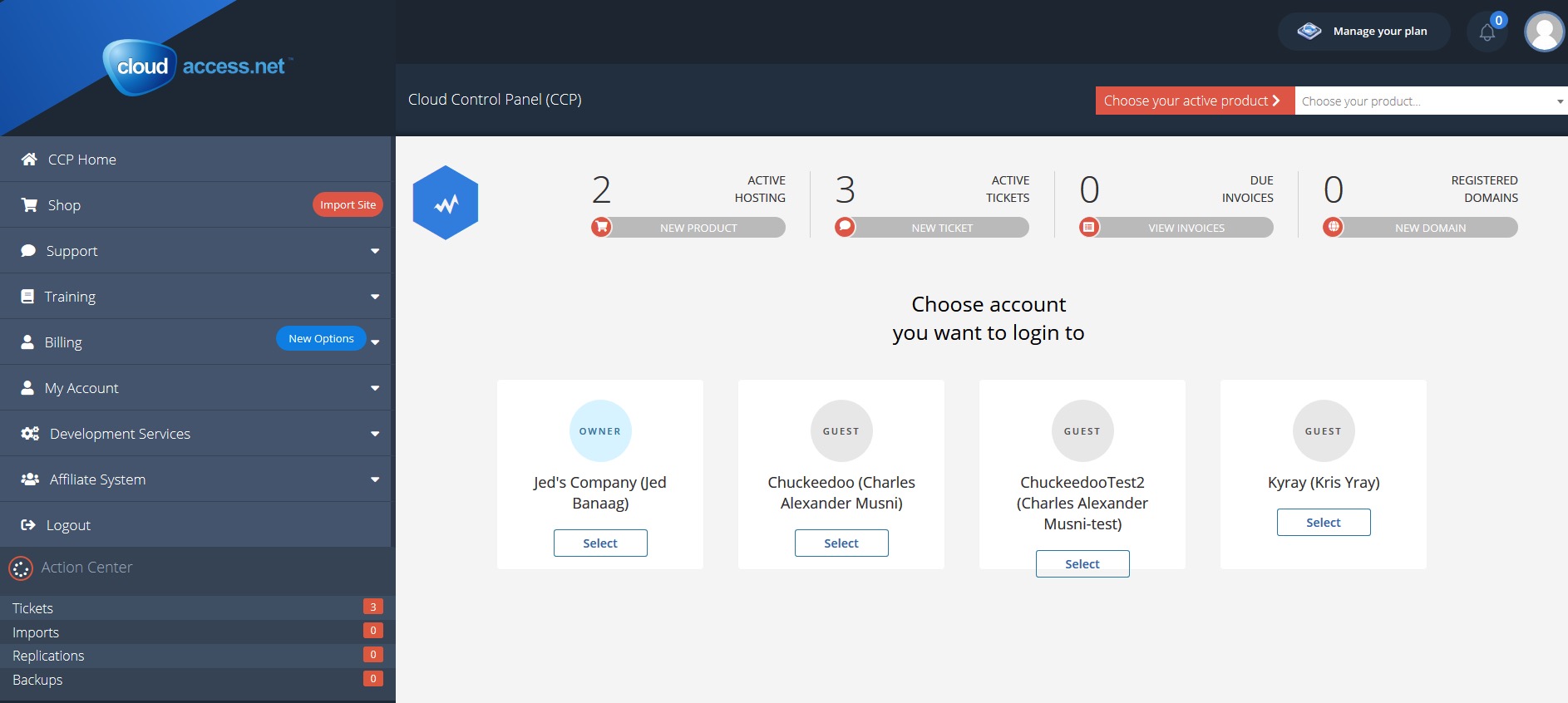This screenshot has width=1568, height=703.
Task: Expand the Development Services arrow
Action: click(375, 434)
